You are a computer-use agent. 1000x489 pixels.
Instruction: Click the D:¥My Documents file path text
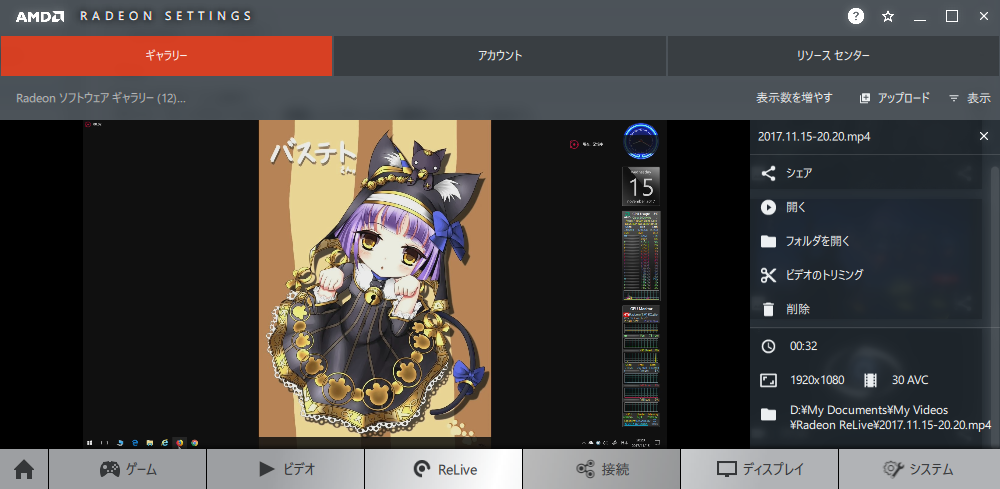(890, 417)
